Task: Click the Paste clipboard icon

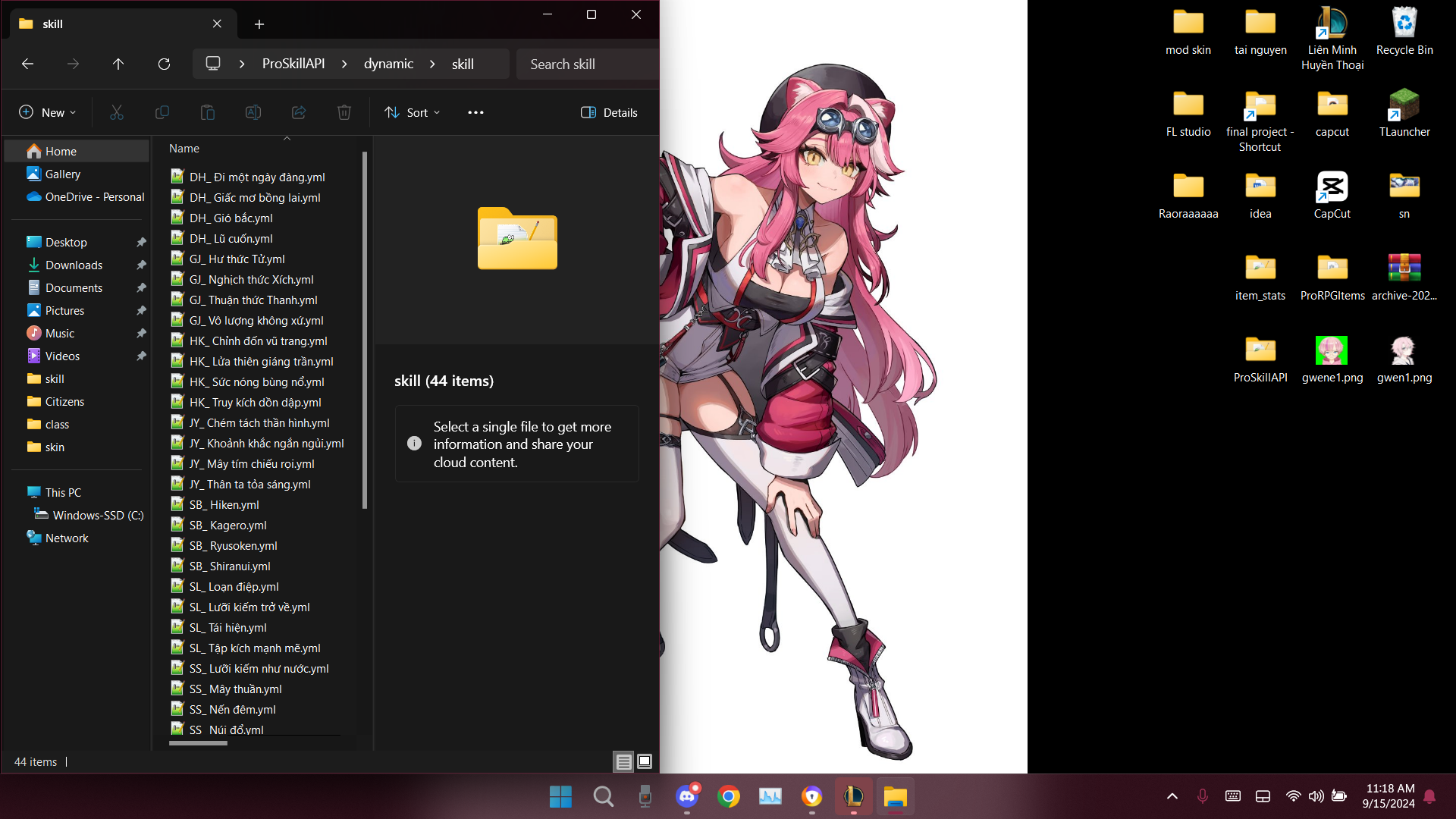Action: (208, 112)
